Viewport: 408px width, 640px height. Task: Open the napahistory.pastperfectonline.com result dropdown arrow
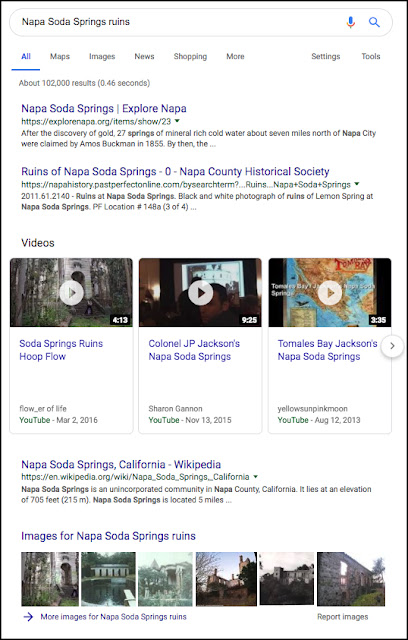[357, 184]
